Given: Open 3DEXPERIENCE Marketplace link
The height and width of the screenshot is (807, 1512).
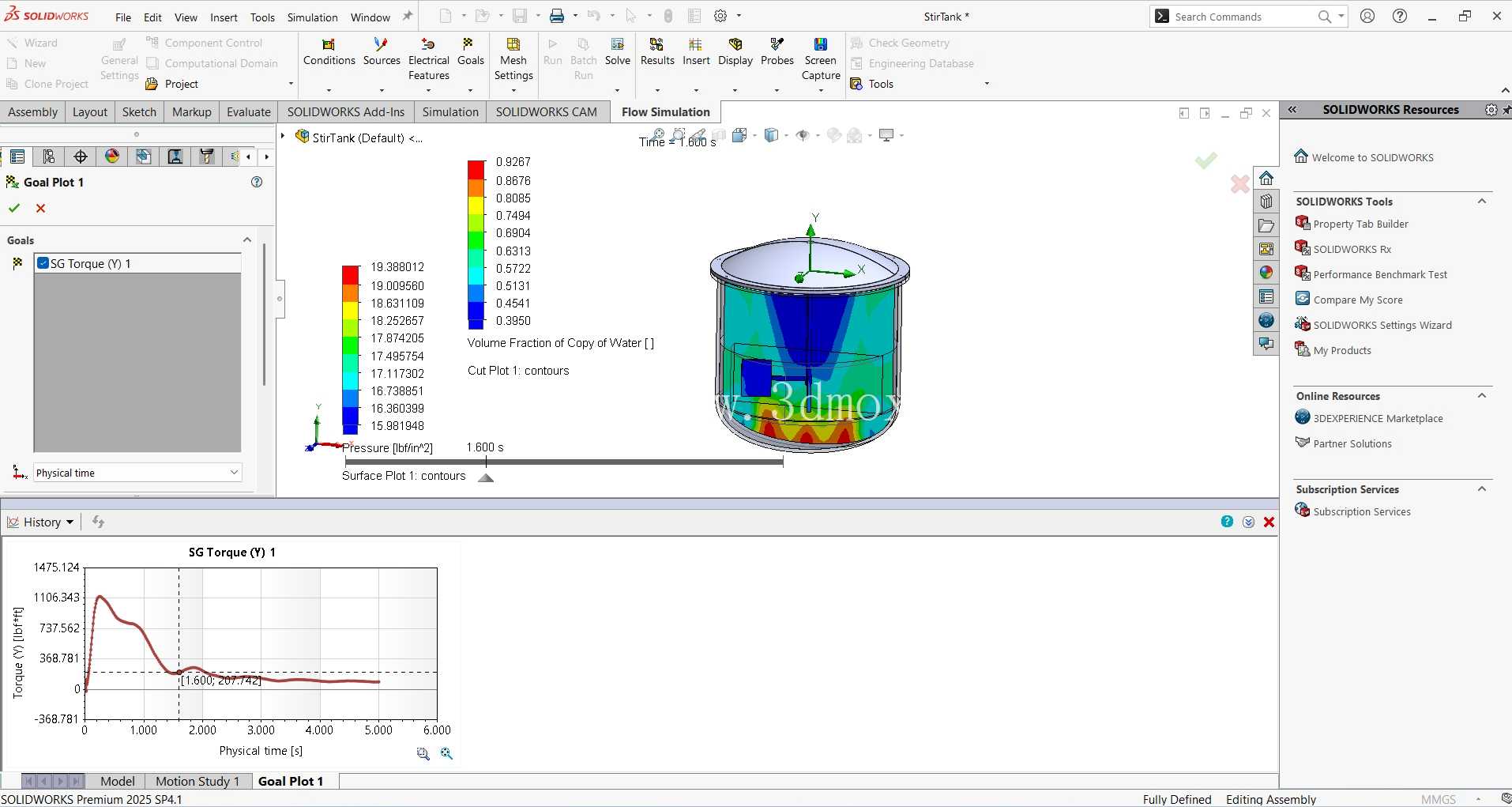Looking at the screenshot, I should (x=1378, y=418).
